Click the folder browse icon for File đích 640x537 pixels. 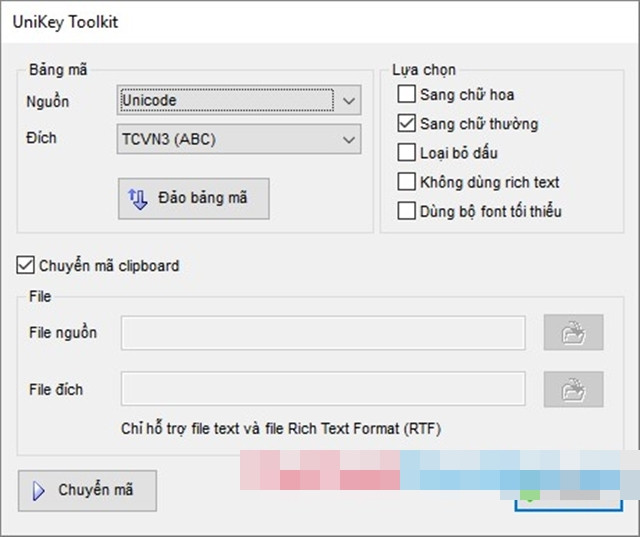coord(573,389)
